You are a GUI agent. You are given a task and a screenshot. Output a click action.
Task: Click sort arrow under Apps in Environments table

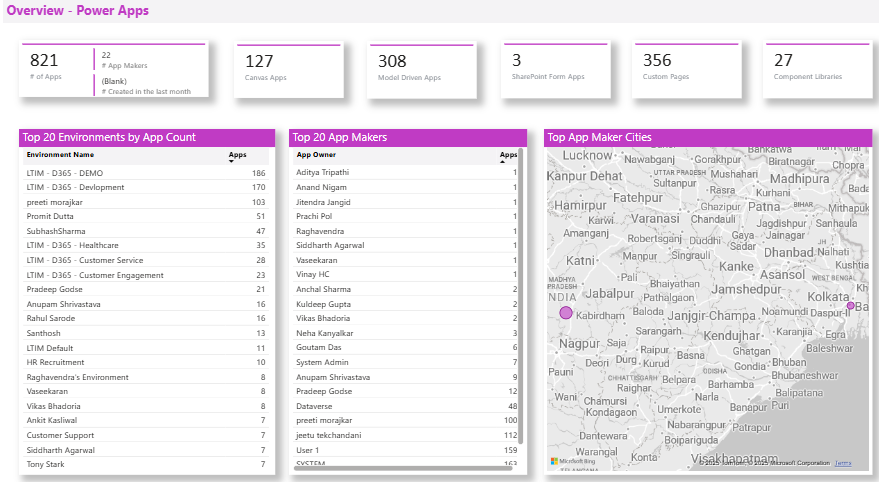coord(232,162)
